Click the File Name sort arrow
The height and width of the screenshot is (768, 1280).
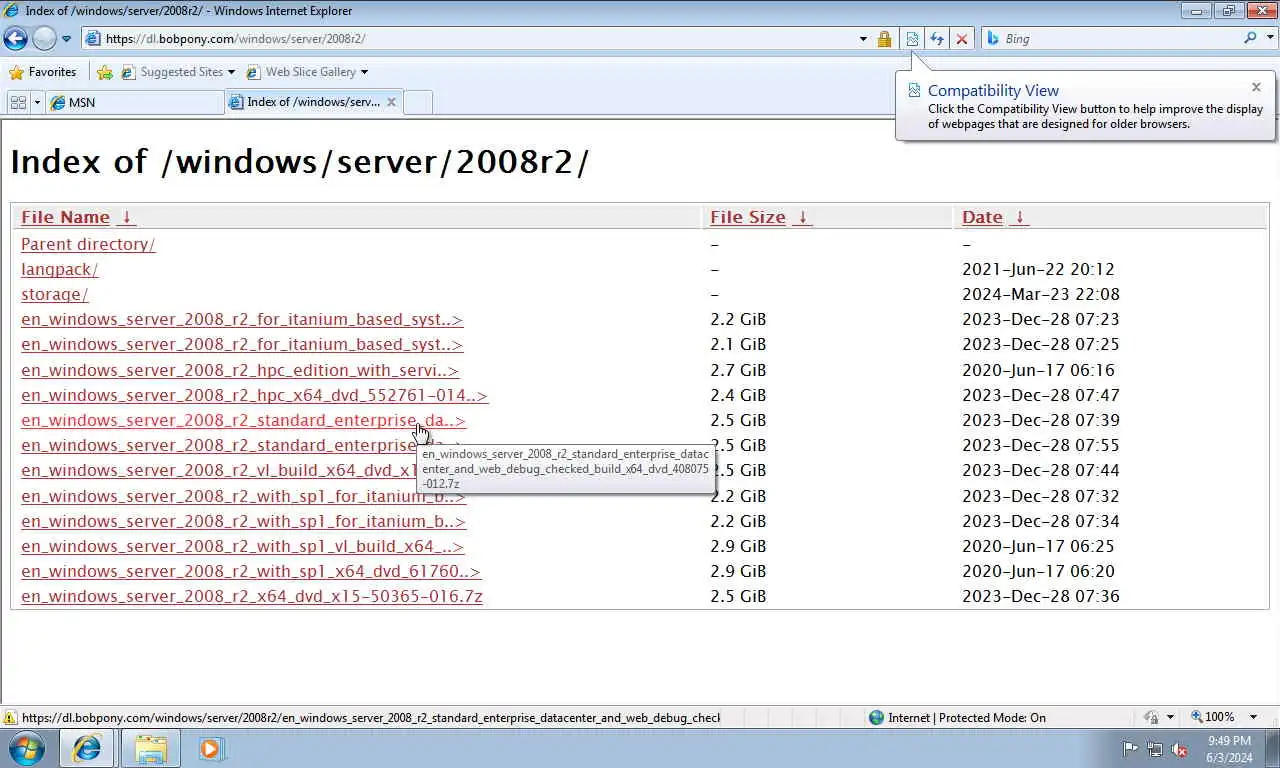[x=126, y=217]
